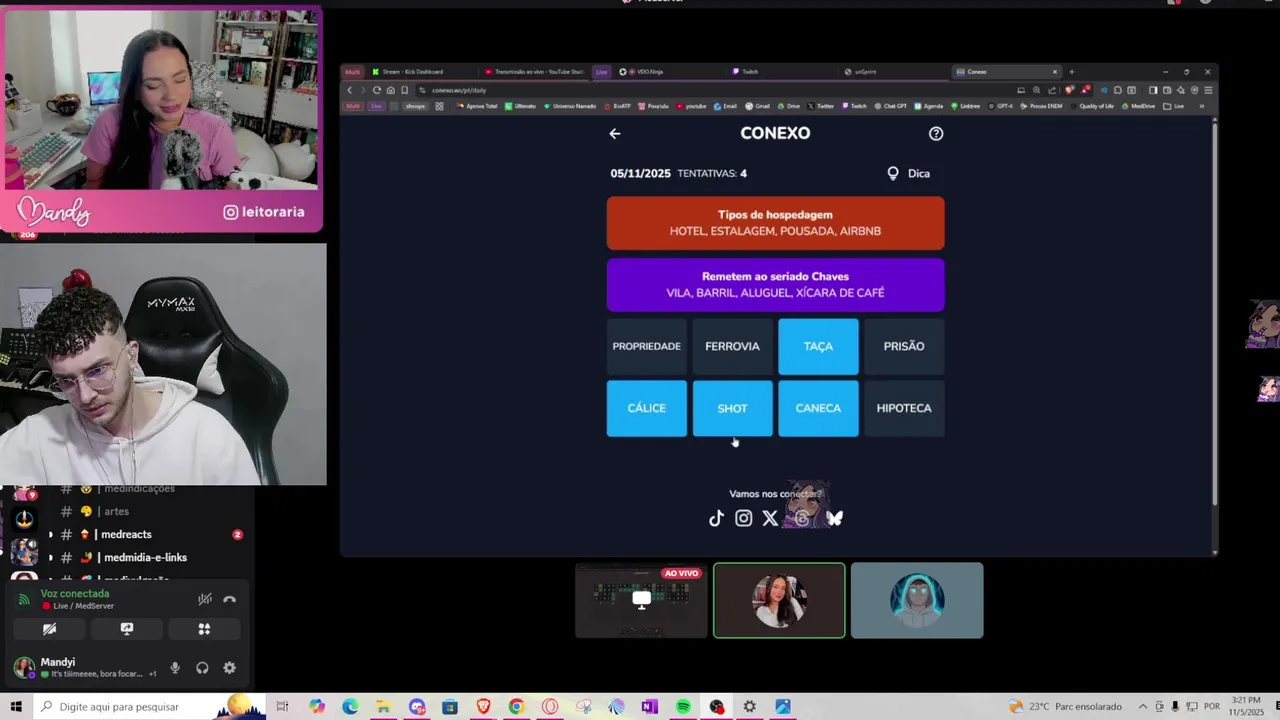Screen dimensions: 1280x720
Task: Open the artes Discord channel
Action: pos(116,512)
